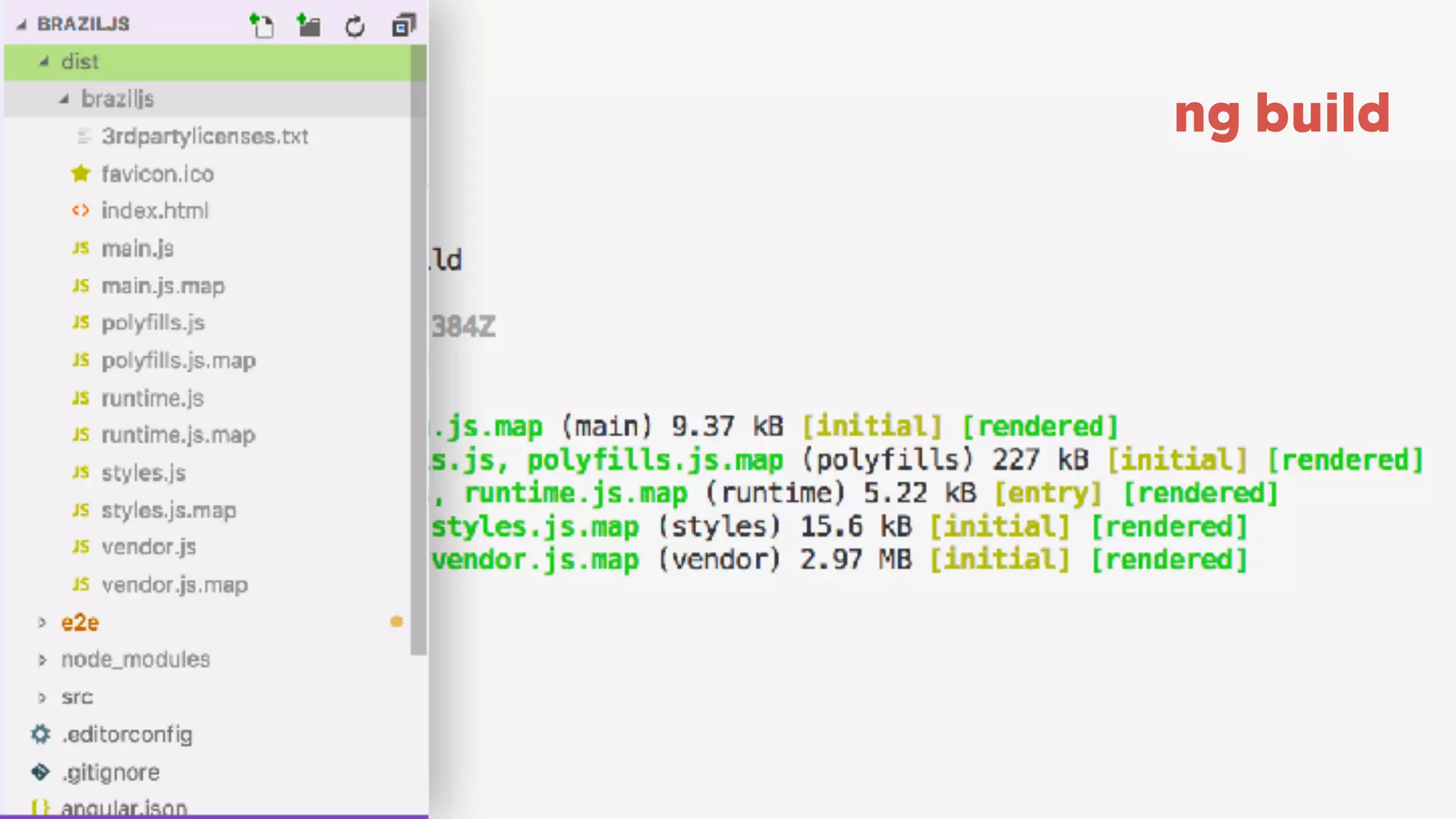Click the orange modified dot on e2e row
1456x819 pixels.
click(397, 622)
